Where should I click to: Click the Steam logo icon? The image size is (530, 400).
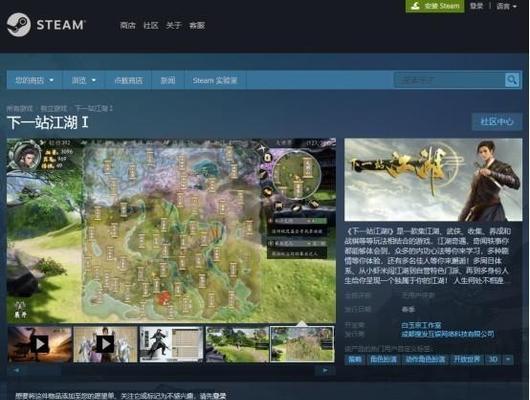[x=19, y=25]
